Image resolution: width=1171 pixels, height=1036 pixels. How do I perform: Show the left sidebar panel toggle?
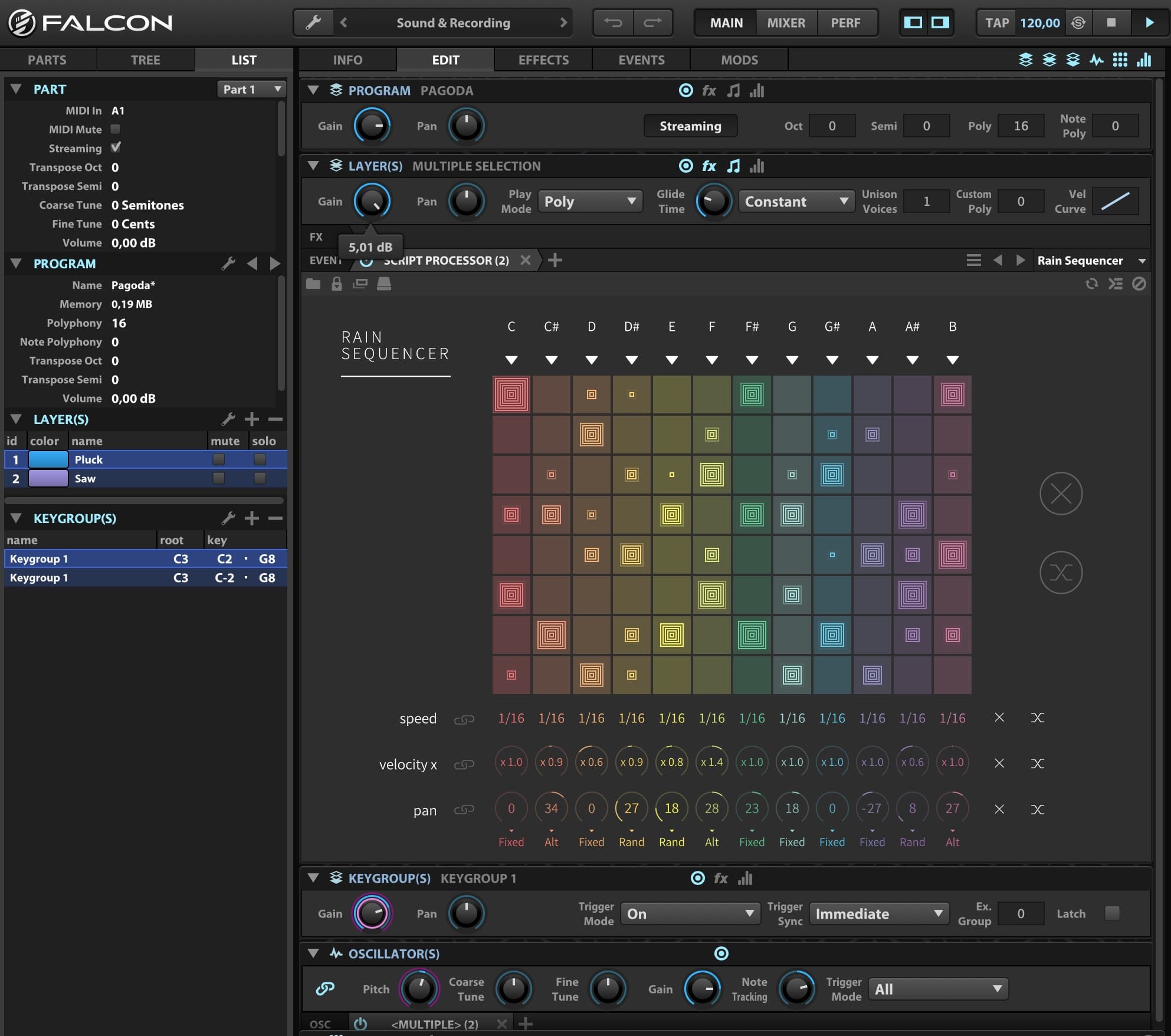click(x=913, y=23)
